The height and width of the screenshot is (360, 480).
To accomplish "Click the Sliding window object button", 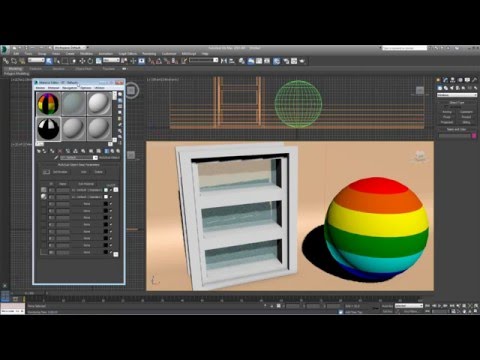I will (x=466, y=122).
